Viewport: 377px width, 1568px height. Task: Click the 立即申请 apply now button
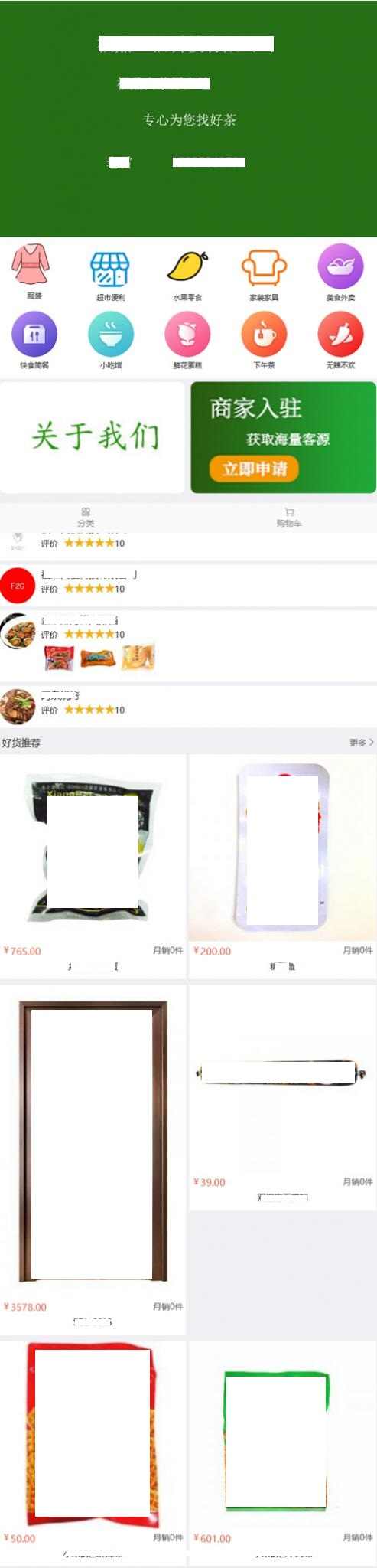pyautogui.click(x=254, y=469)
